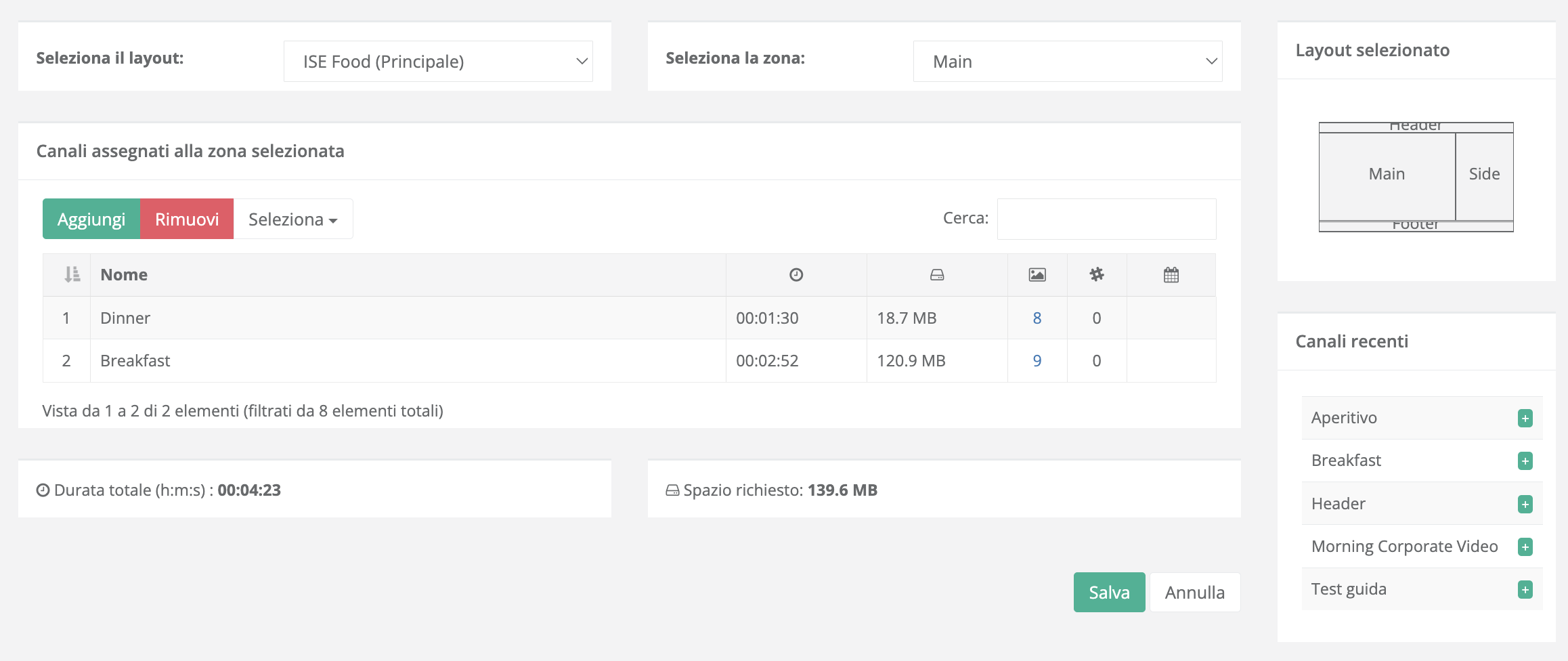The width and height of the screenshot is (1568, 661).
Task: Add Aperitivo channel with plus icon
Action: tap(1525, 418)
